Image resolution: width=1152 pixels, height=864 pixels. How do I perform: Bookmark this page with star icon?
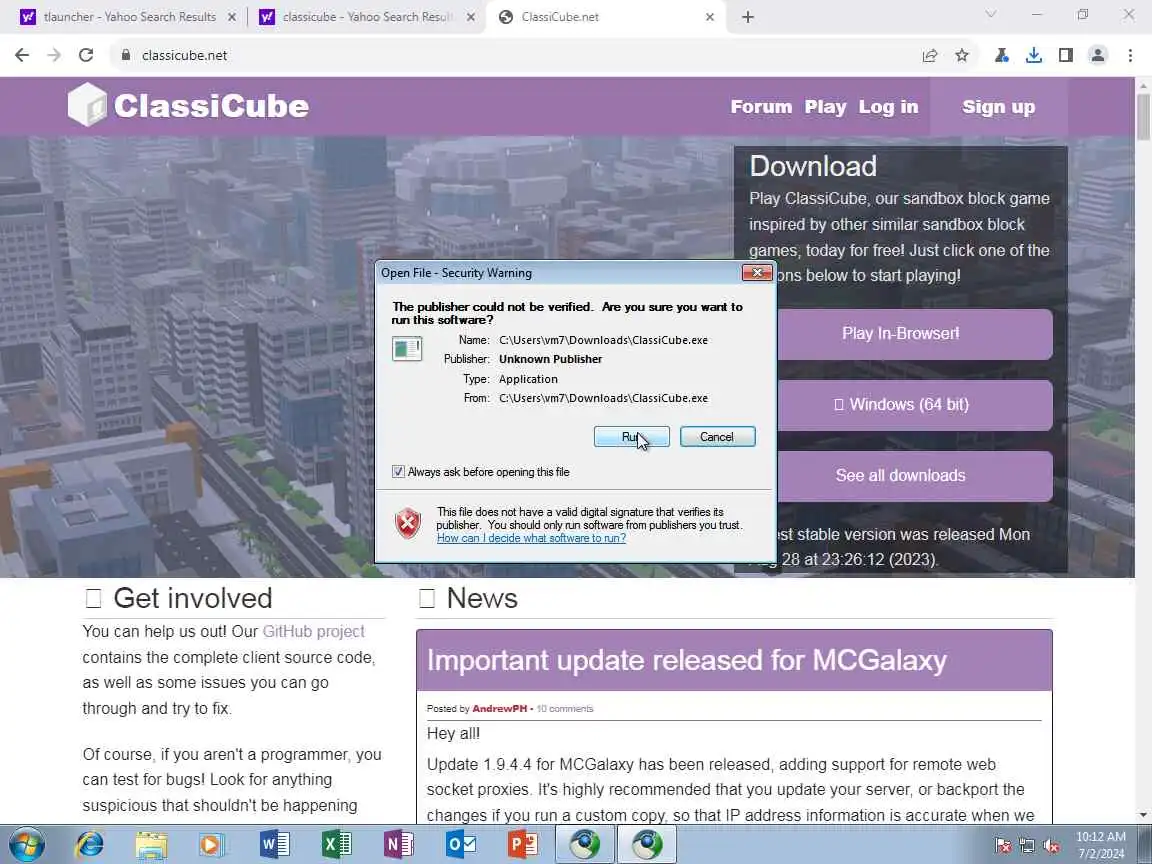point(962,55)
